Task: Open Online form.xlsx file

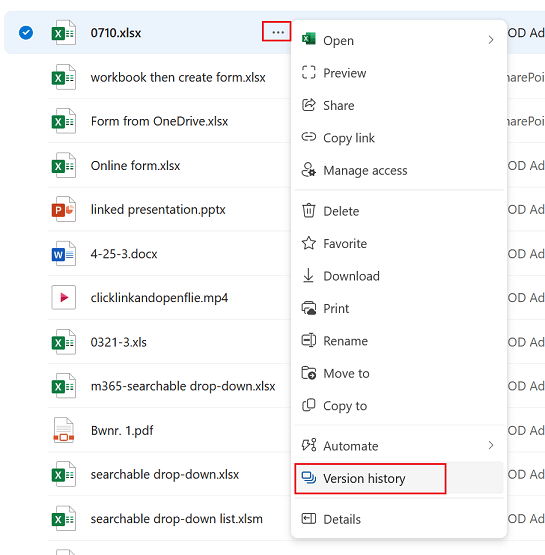Action: [135, 166]
